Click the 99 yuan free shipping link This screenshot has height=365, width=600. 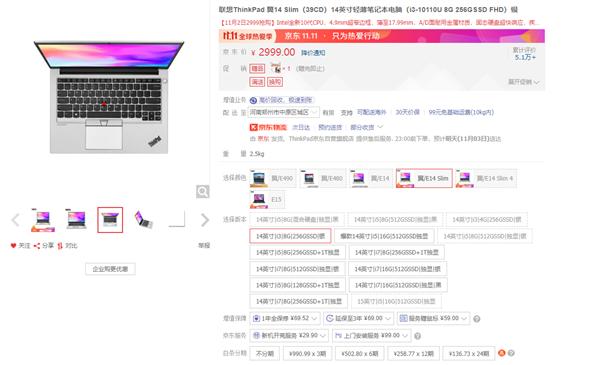(461, 112)
